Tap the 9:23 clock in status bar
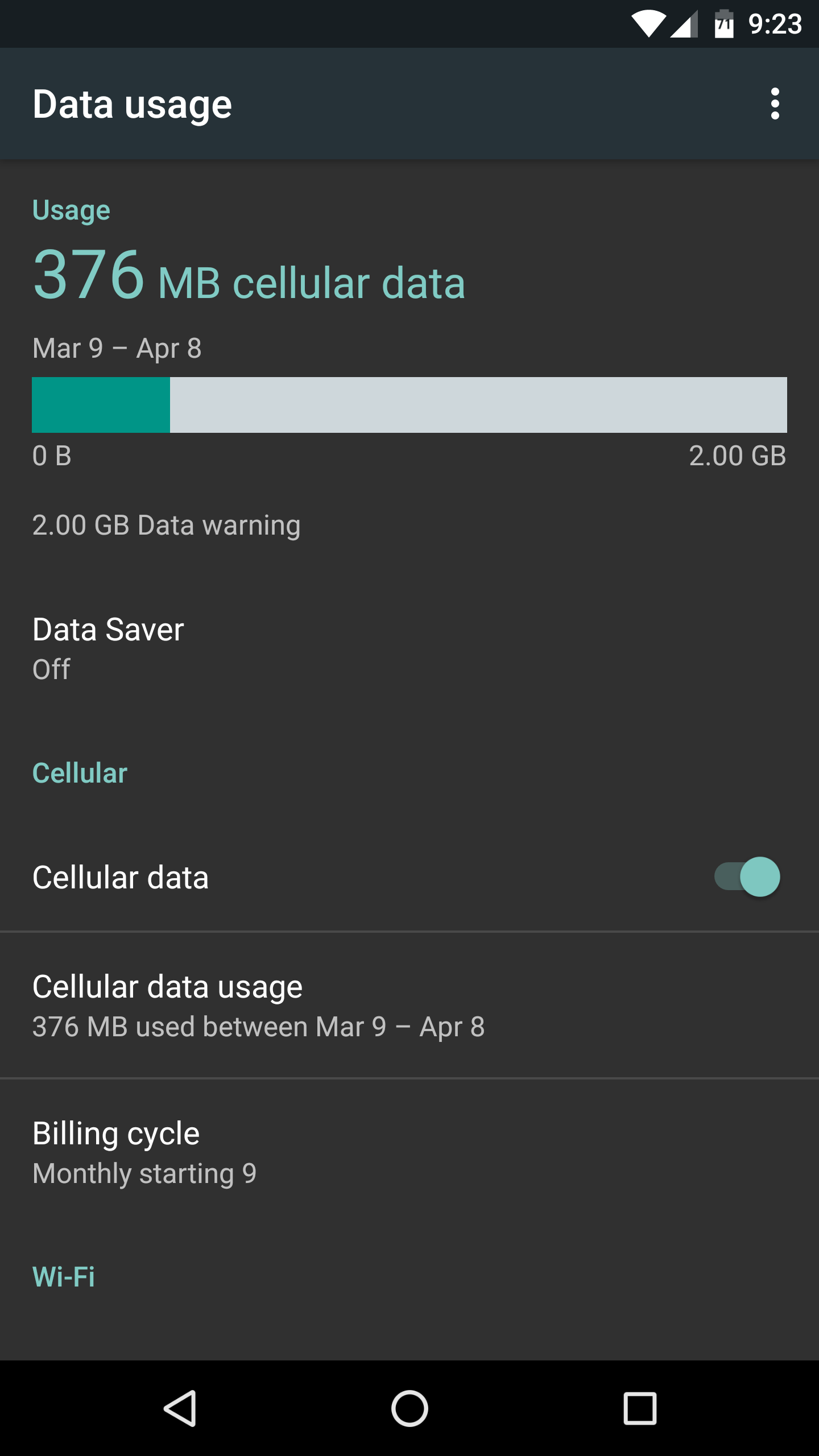This screenshot has width=819, height=1456. coord(775,24)
